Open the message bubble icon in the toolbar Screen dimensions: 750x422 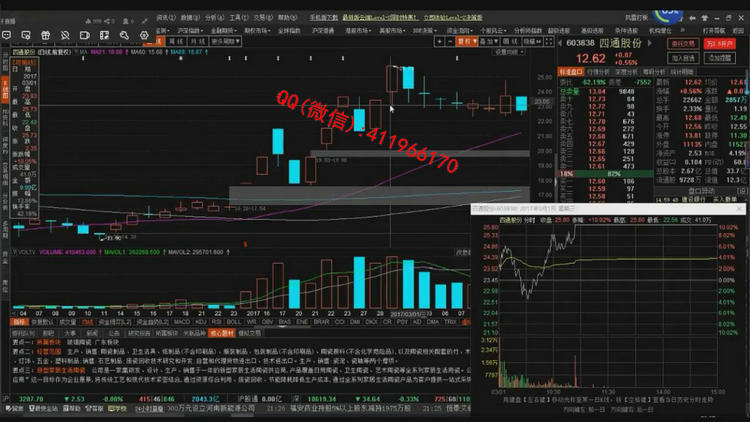tap(6, 35)
